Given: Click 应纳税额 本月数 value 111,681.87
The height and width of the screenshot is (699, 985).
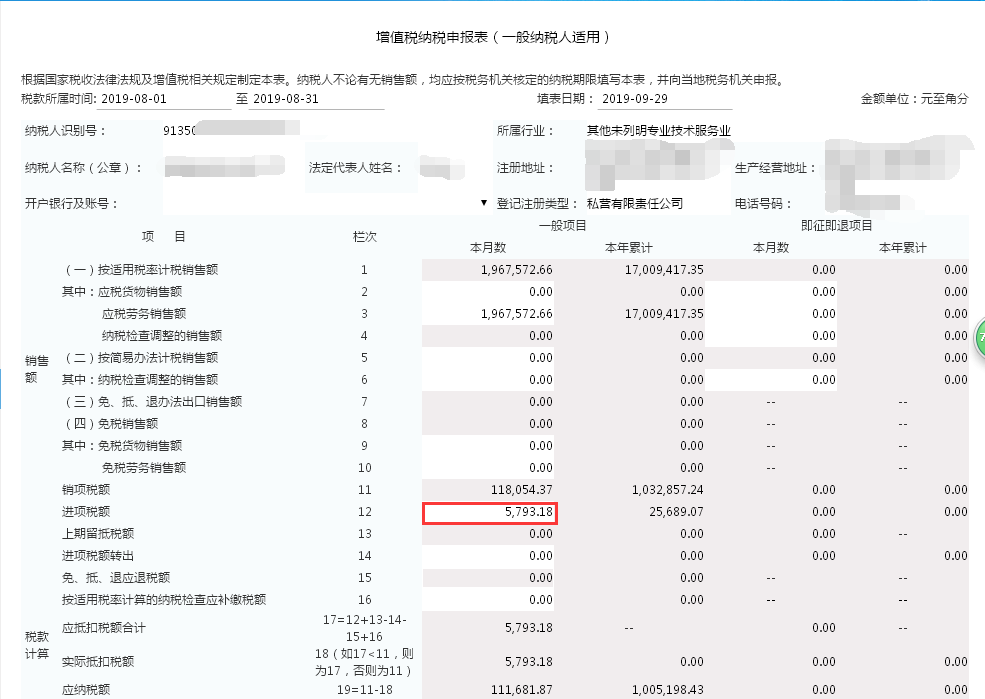Looking at the screenshot, I should 521,689.
